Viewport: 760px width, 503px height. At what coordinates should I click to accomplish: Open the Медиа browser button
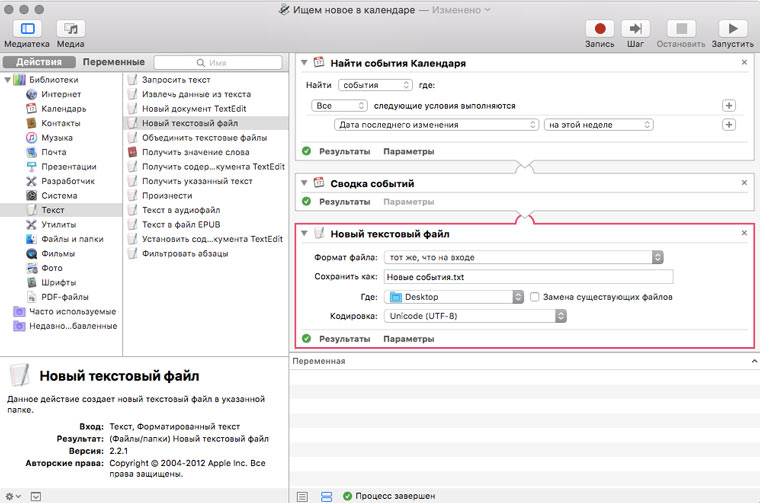pyautogui.click(x=71, y=29)
